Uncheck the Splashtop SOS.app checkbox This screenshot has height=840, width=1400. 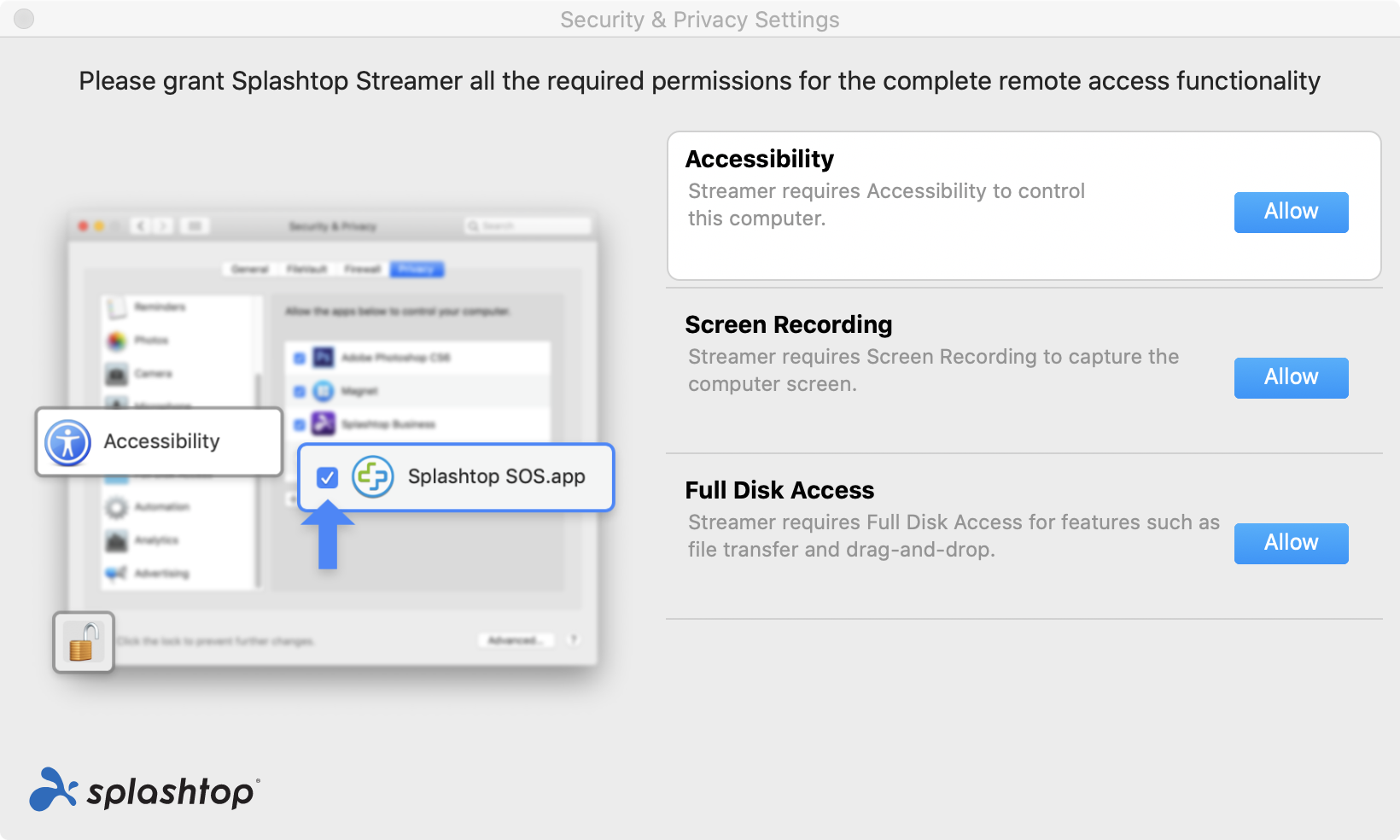(x=327, y=478)
